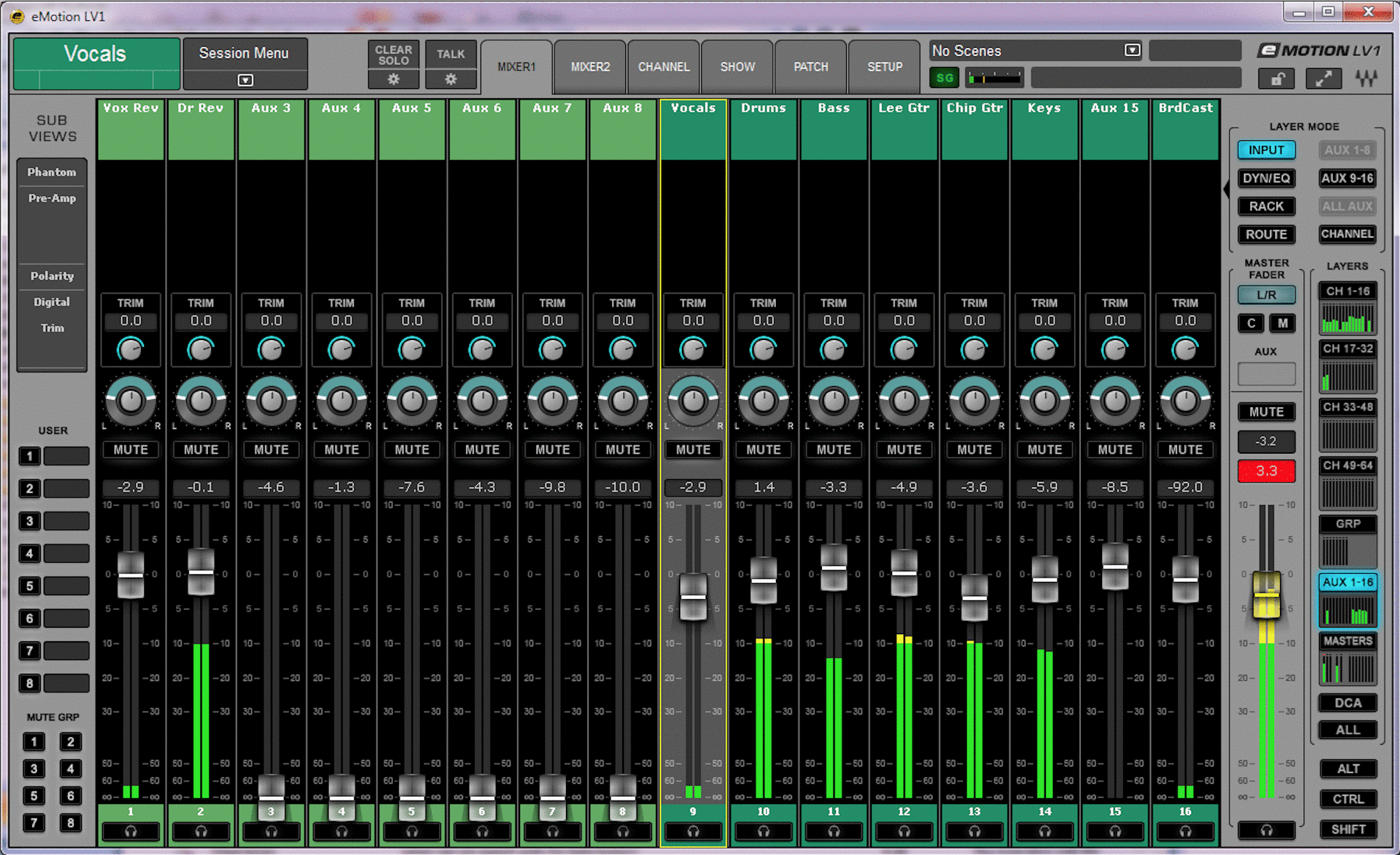Viewport: 1400px width, 855px height.
Task: Click user key 1 button
Action: click(29, 456)
